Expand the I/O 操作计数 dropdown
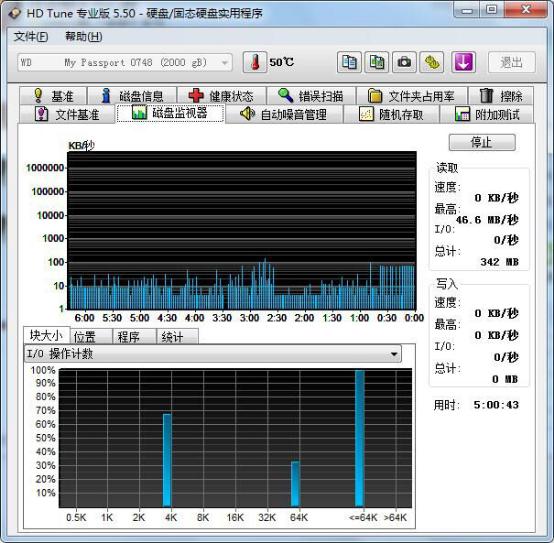This screenshot has width=554, height=543. tap(213, 354)
